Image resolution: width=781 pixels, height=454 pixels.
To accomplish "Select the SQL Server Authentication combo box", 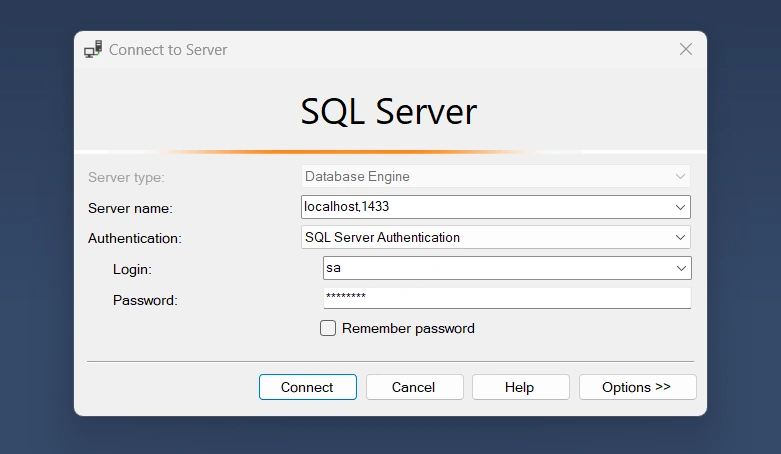I will [496, 237].
